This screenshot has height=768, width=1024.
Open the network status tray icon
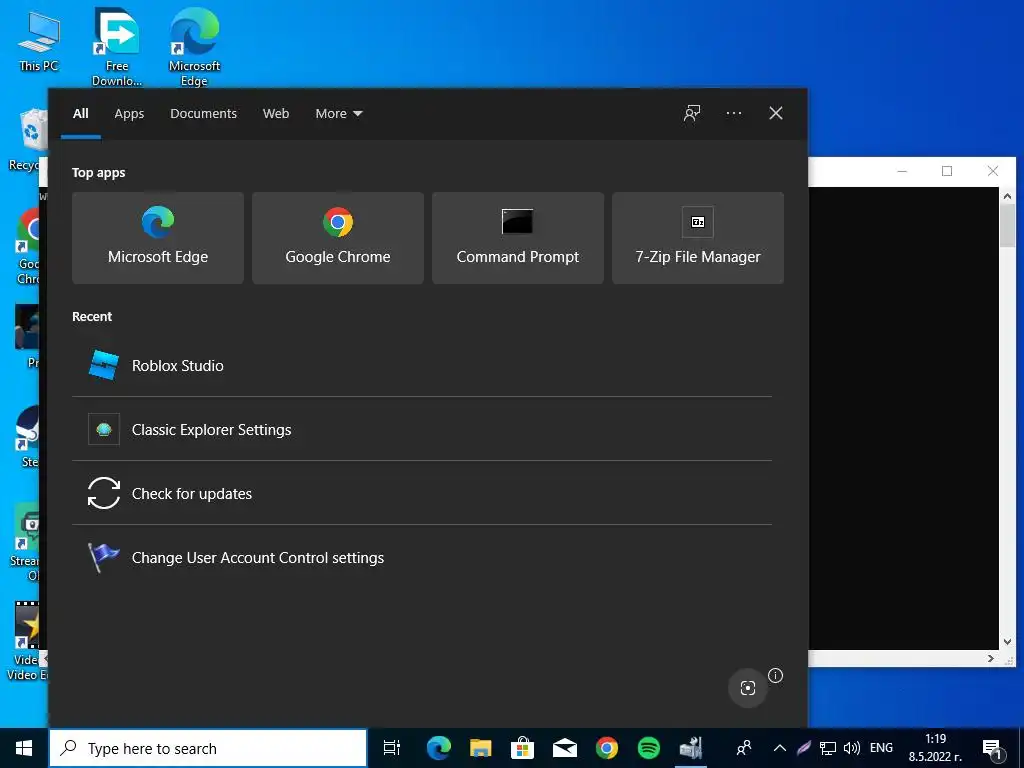coord(828,748)
